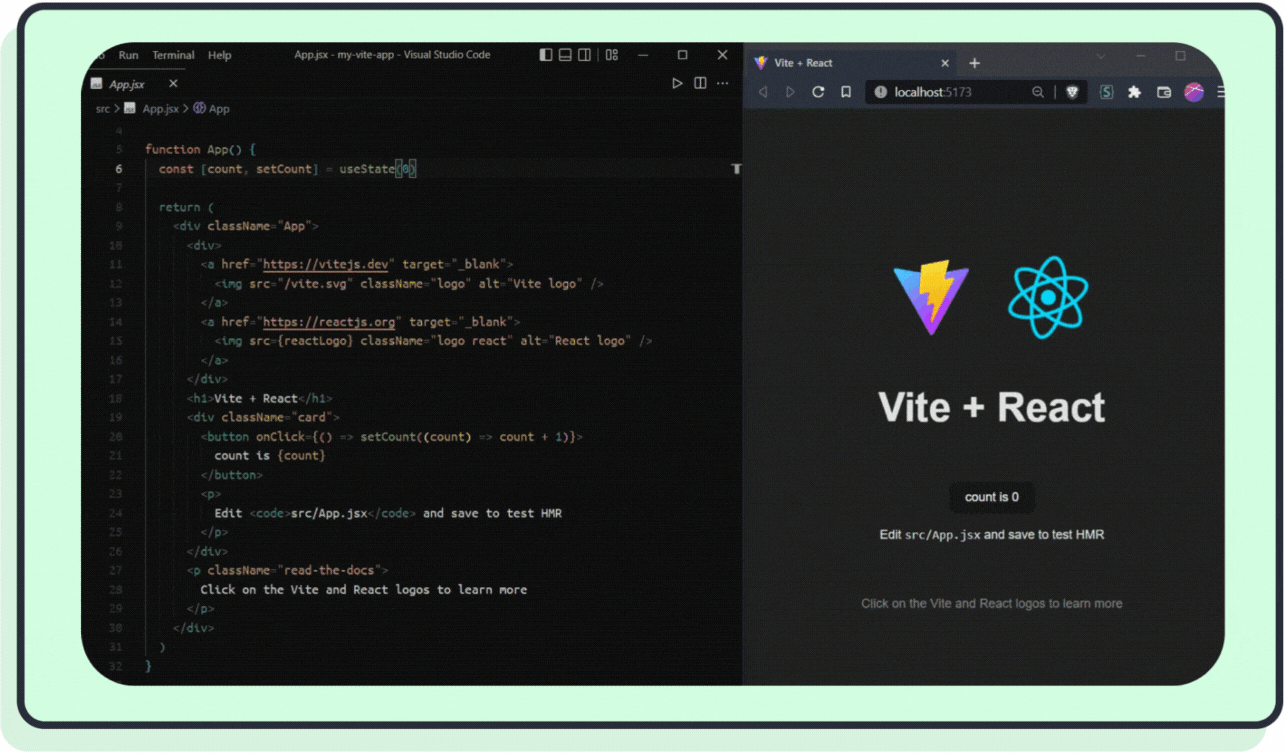Run App.jsx using the play icon
The image size is (1284, 753).
(x=677, y=83)
